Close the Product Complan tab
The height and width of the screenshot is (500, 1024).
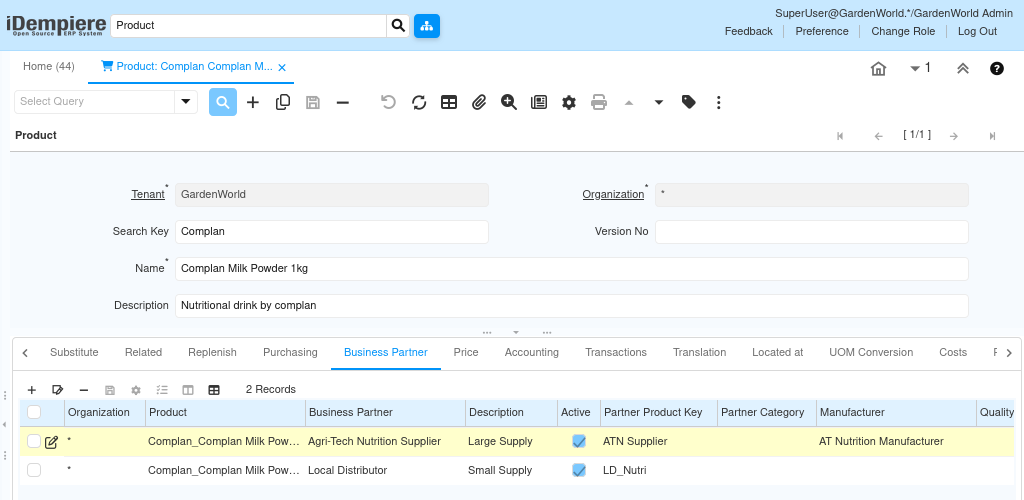282,67
